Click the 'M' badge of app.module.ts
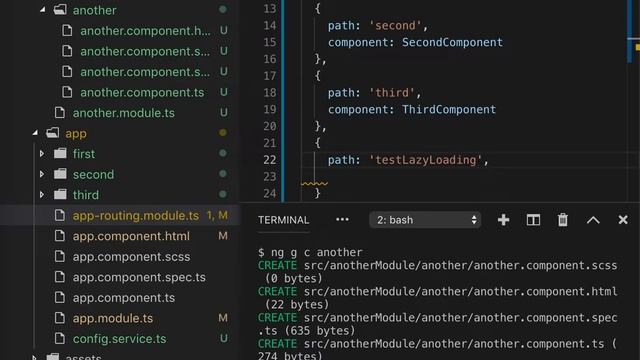This screenshot has width=640, height=360. (x=223, y=318)
